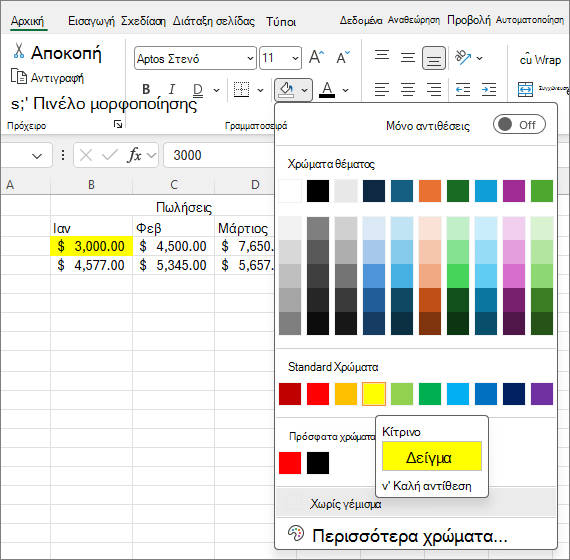This screenshot has height=560, width=570.
Task: Open the font size 11 dropdown
Action: (x=295, y=58)
